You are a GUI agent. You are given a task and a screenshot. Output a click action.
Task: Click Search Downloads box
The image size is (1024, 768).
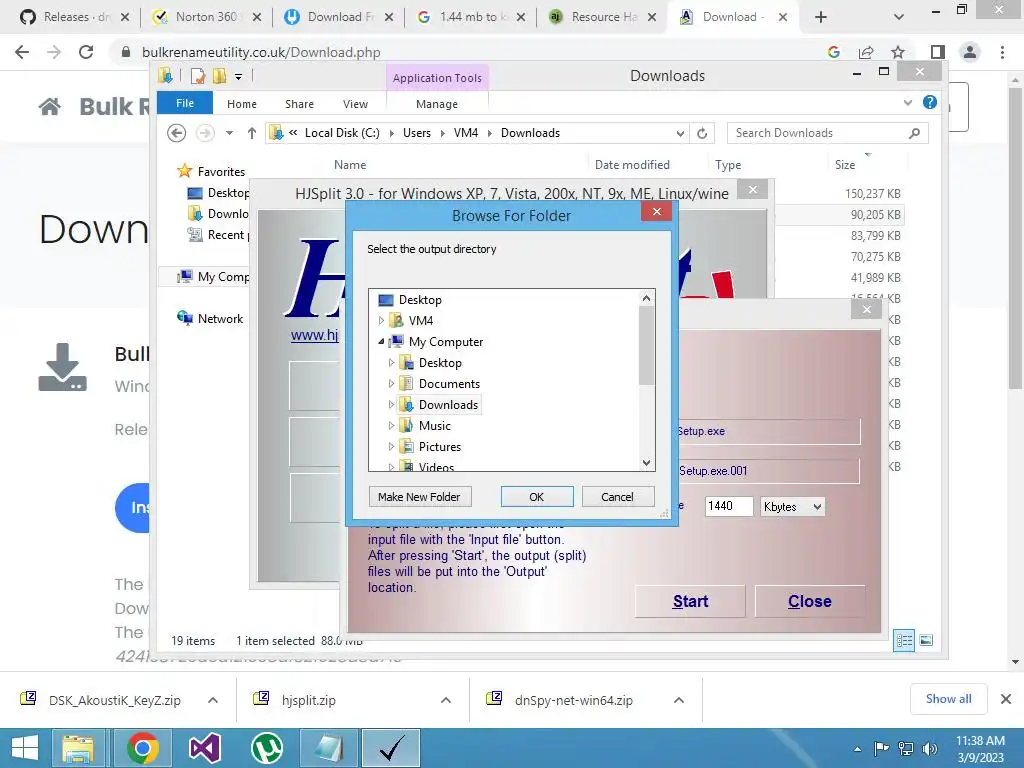point(827,133)
